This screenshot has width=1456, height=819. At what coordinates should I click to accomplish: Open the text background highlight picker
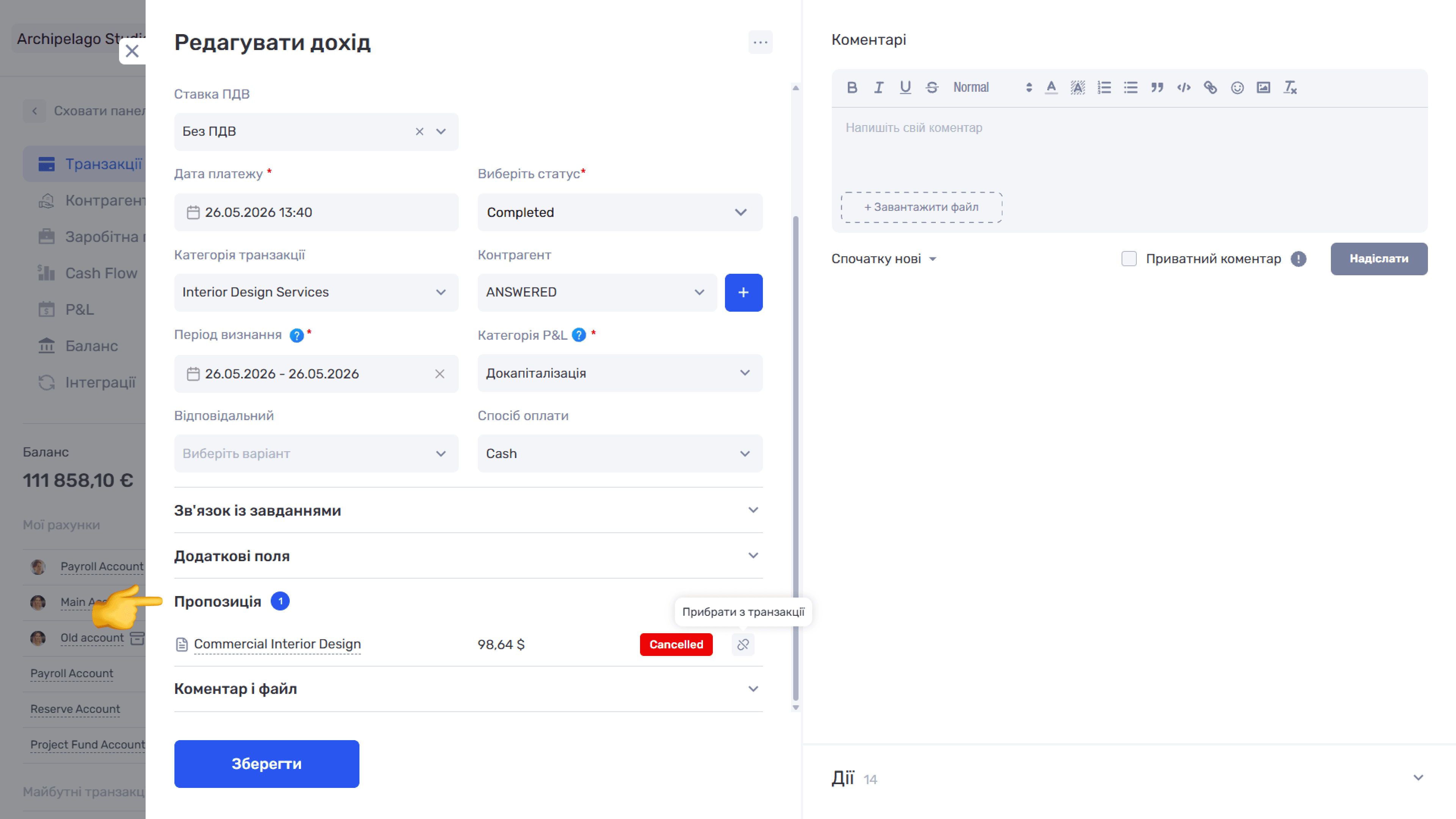click(1078, 88)
